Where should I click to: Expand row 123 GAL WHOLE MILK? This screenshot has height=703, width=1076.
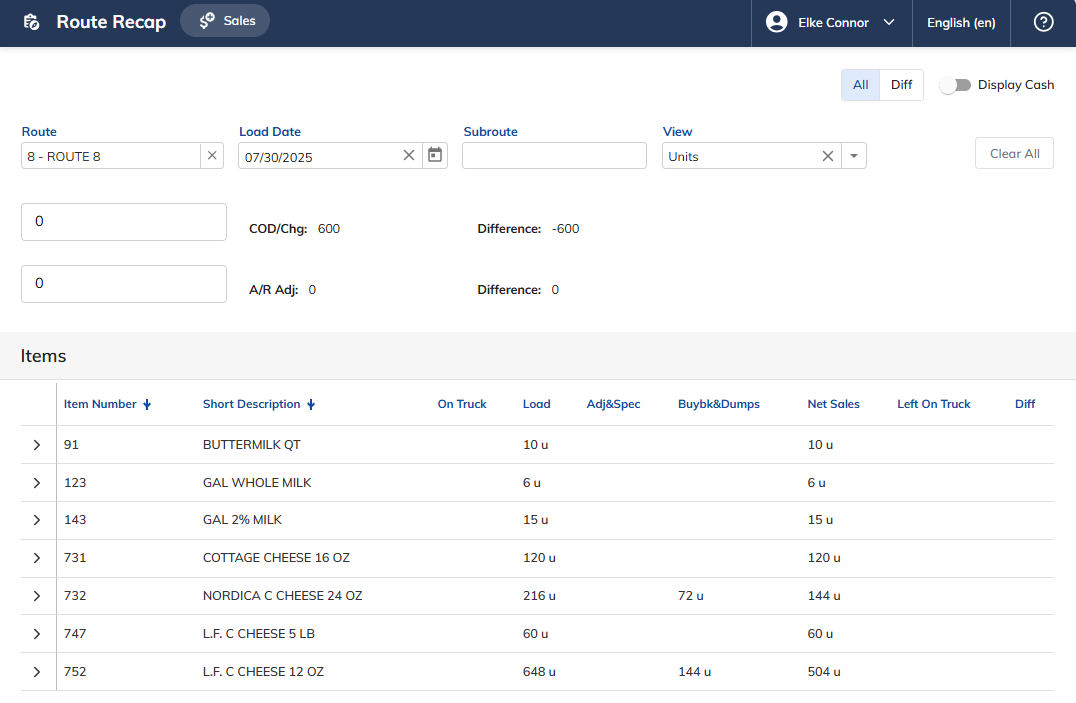(37, 483)
